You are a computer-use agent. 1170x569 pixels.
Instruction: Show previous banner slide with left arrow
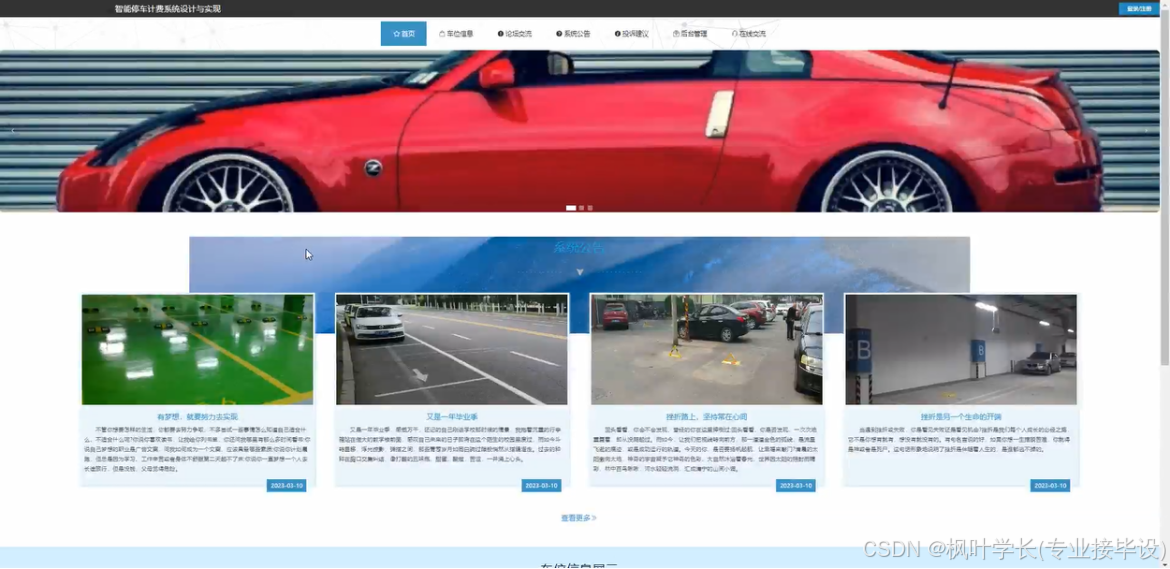[x=13, y=131]
